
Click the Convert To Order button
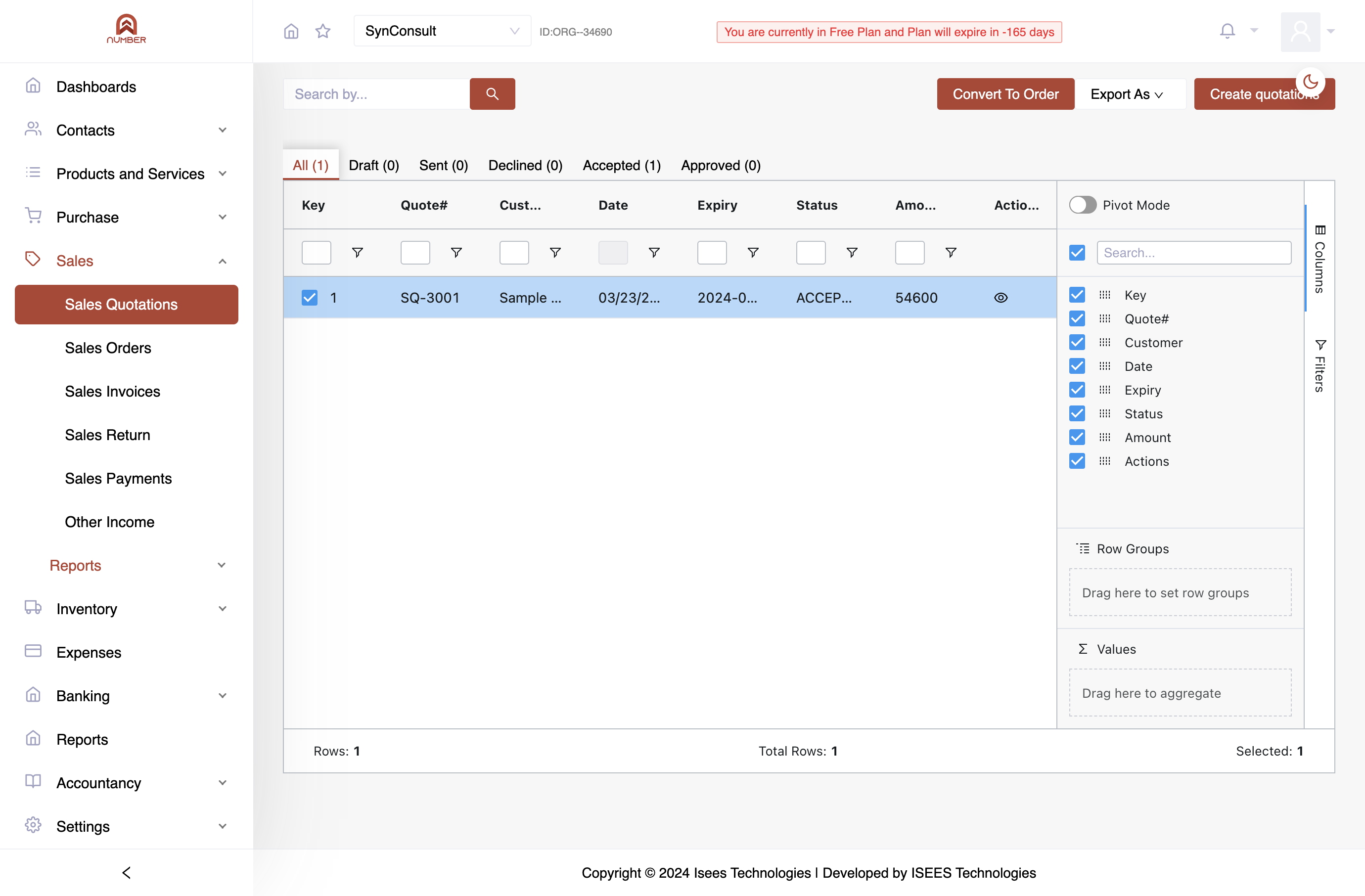(x=1005, y=94)
